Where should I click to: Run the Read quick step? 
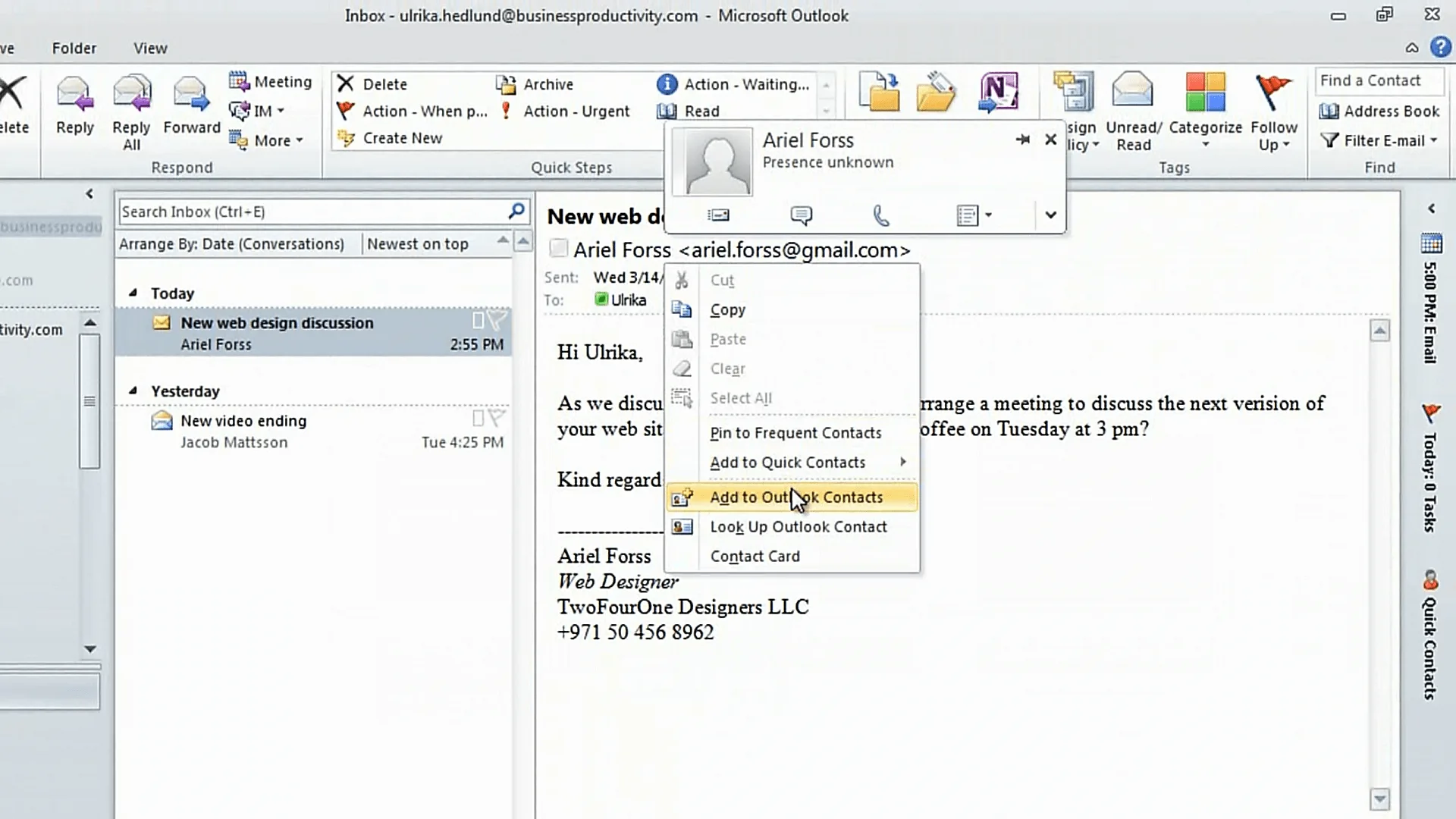tap(689, 111)
